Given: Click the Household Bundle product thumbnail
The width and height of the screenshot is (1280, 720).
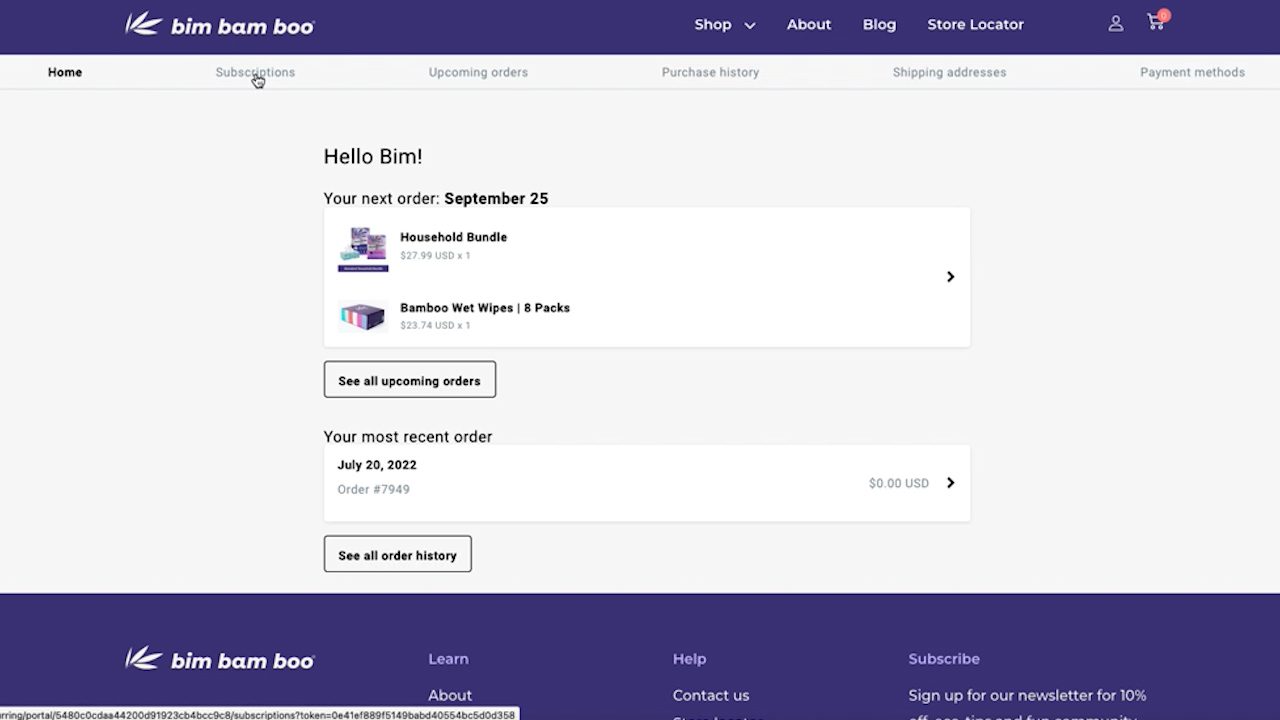Looking at the screenshot, I should coord(363,249).
